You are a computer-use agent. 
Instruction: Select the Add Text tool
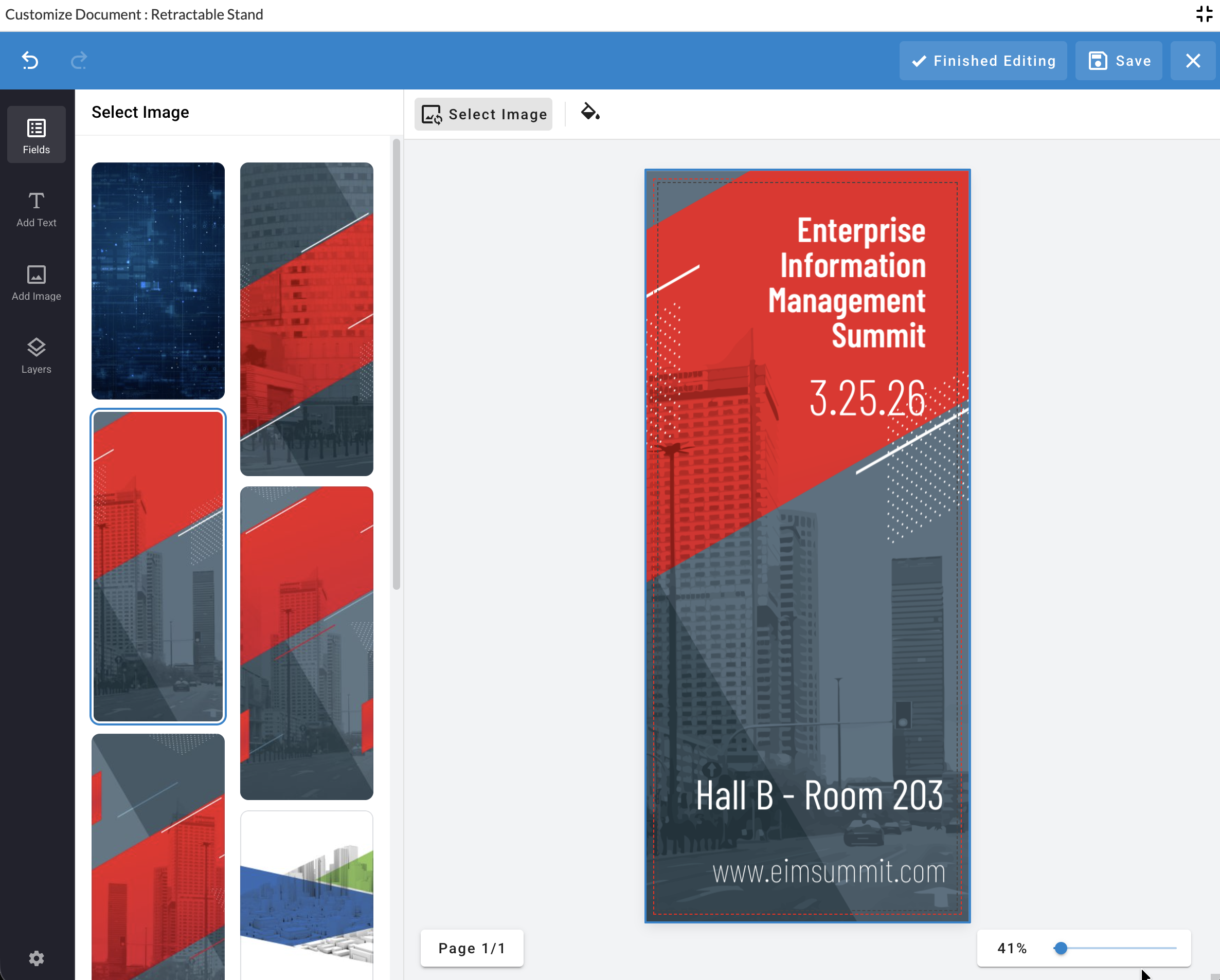tap(36, 209)
